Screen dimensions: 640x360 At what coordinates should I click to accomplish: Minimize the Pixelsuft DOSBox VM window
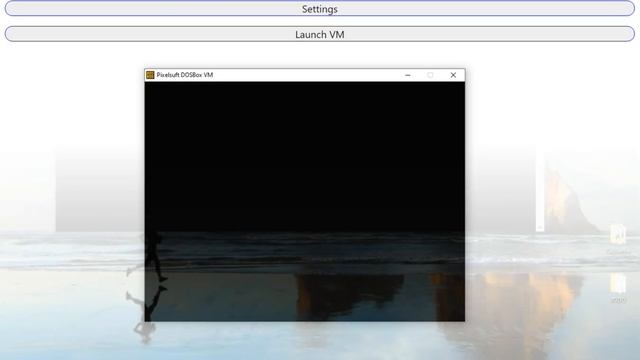(407, 75)
